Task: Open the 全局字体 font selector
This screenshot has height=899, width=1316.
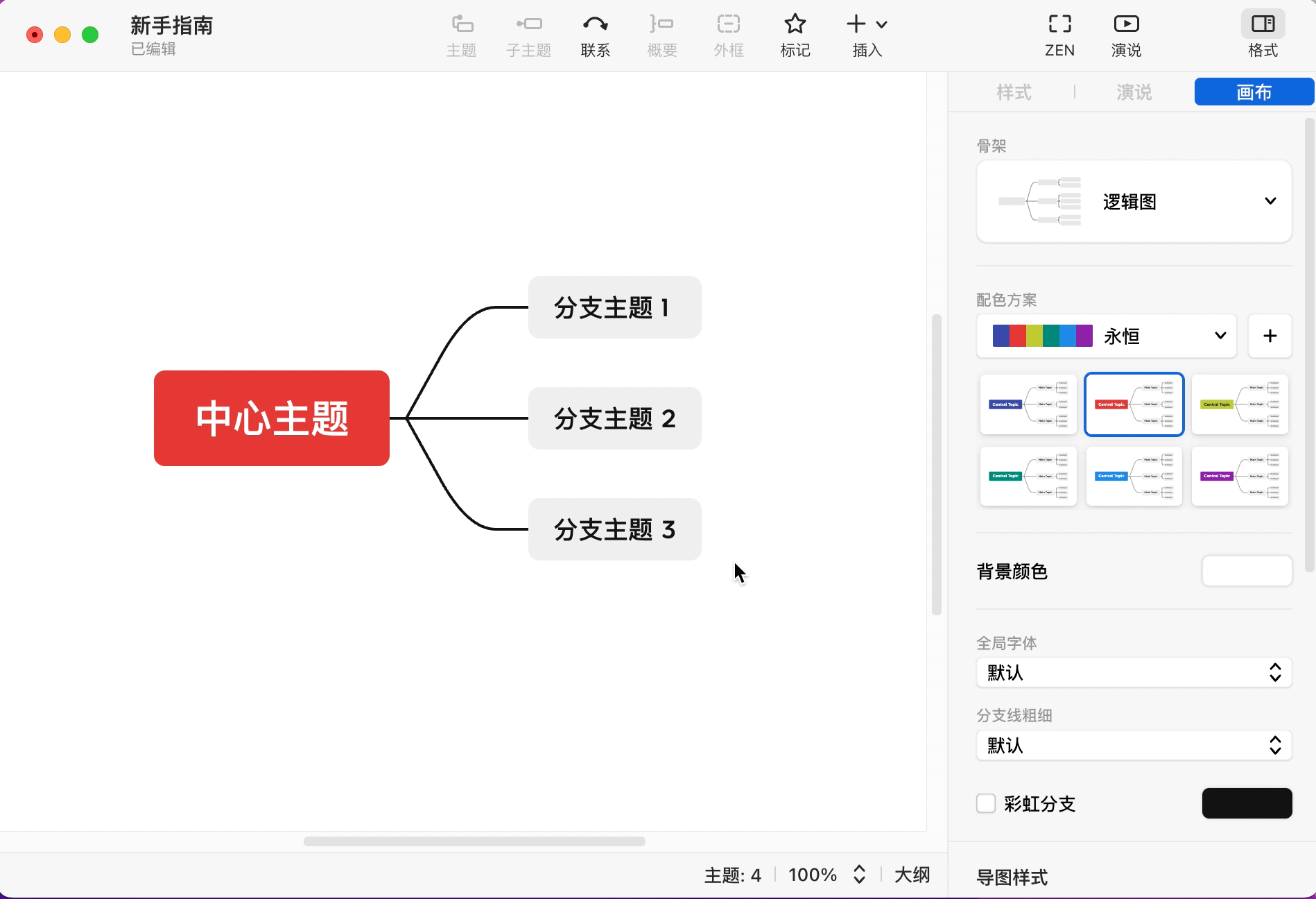Action: (x=1133, y=672)
